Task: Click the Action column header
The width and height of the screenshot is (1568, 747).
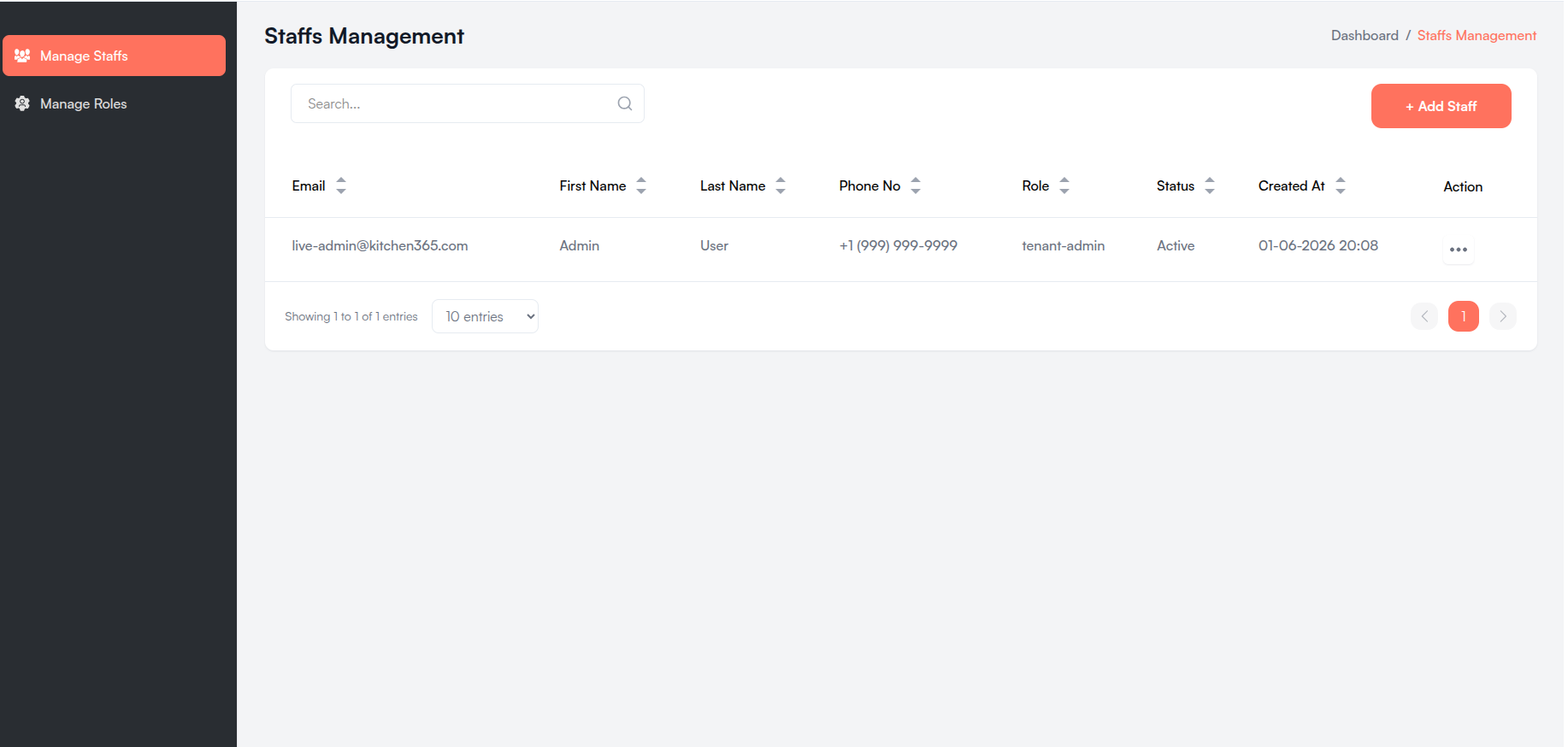Action: coord(1463,186)
